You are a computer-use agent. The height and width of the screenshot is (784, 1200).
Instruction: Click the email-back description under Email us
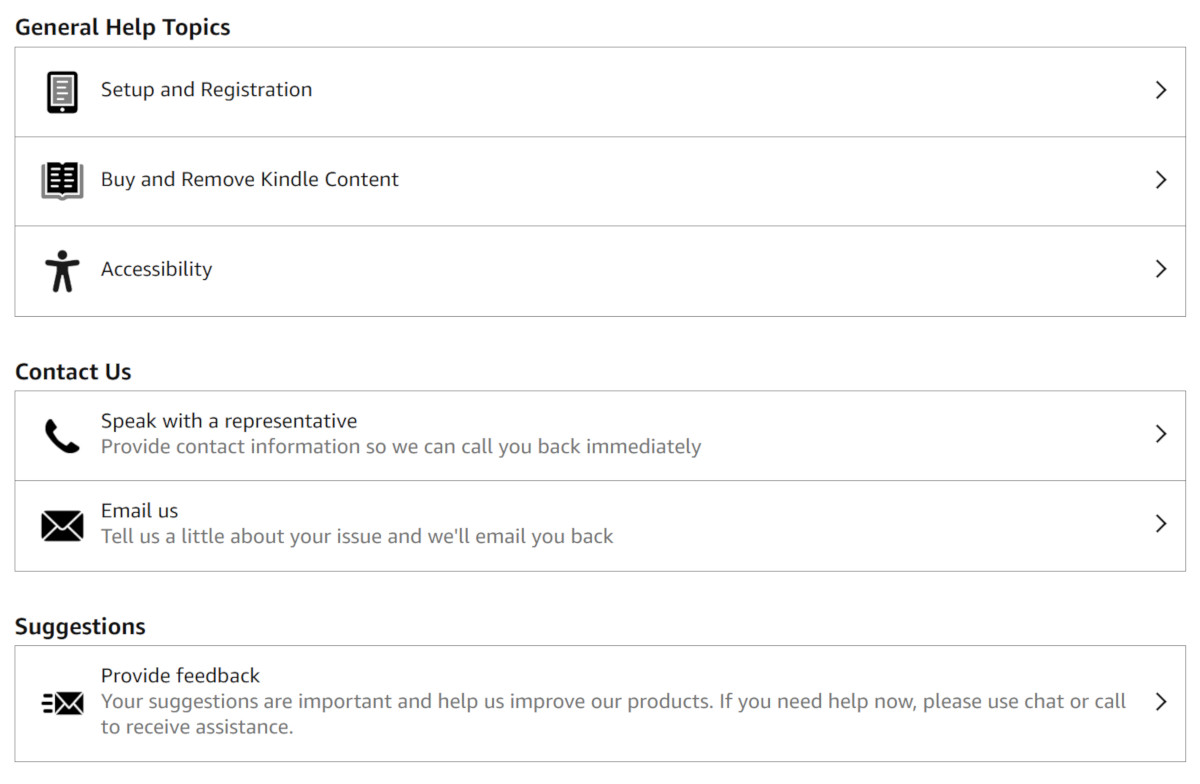pos(357,537)
